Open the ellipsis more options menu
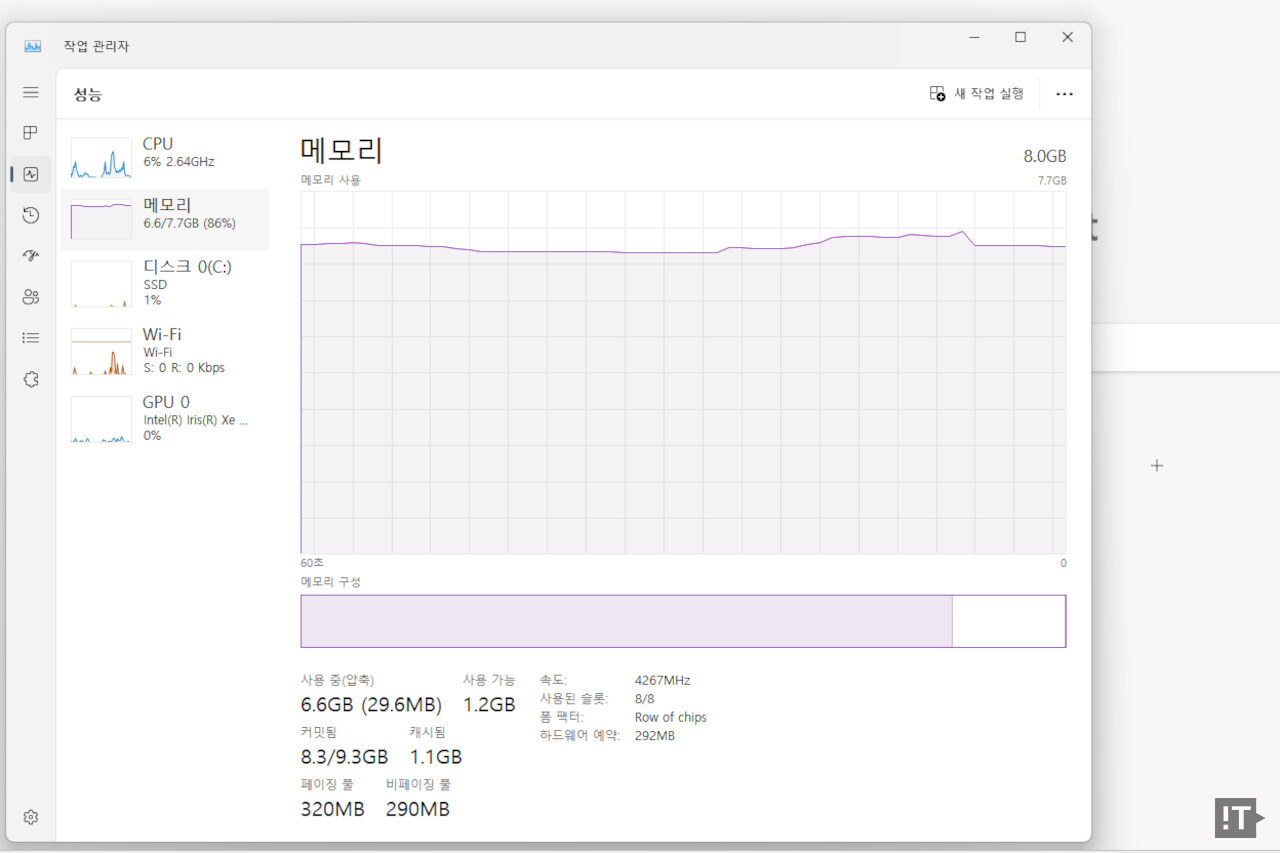 [1064, 93]
